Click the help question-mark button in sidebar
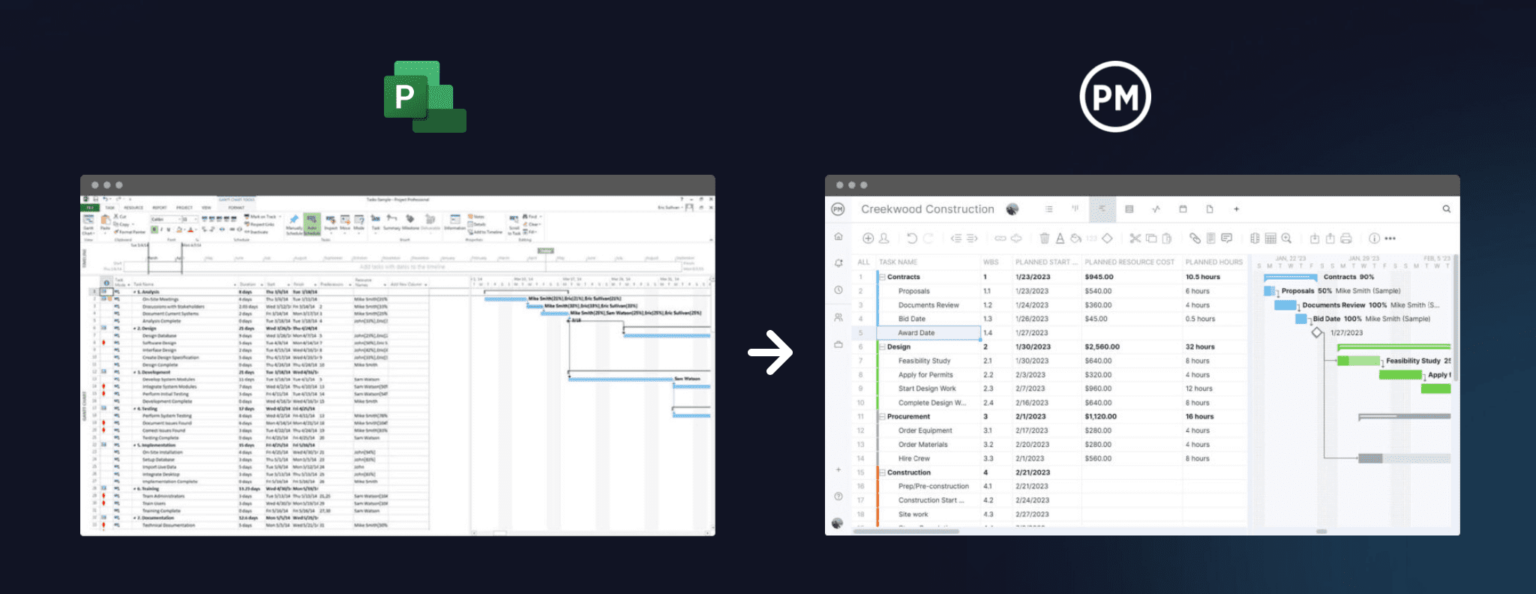The height and width of the screenshot is (594, 1536). tap(837, 494)
